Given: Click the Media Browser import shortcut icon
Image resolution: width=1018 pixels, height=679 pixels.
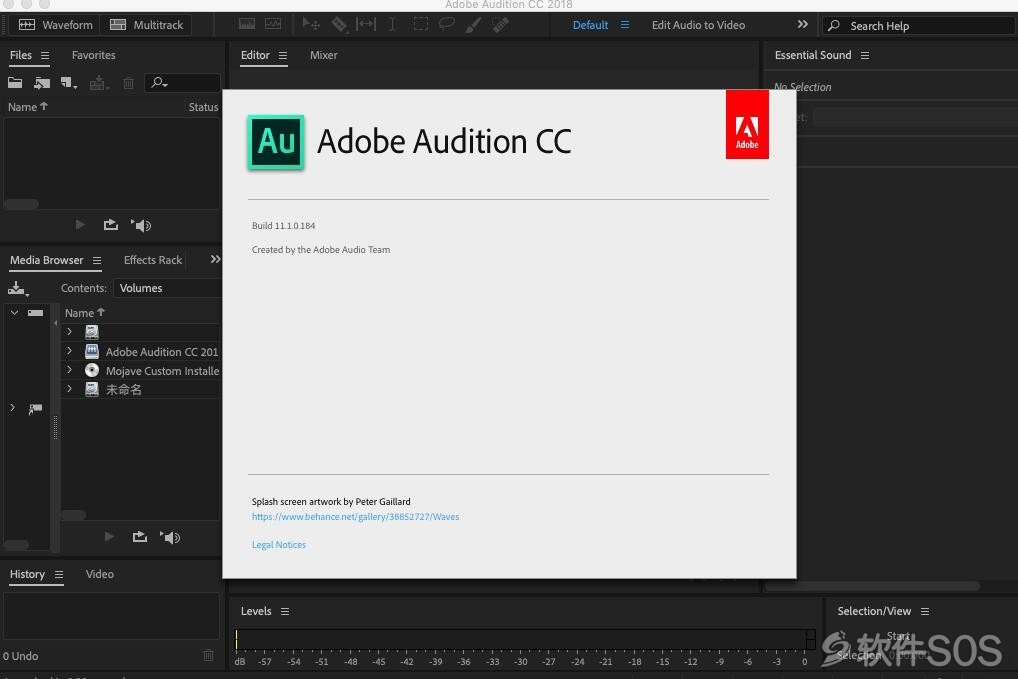Looking at the screenshot, I should click(x=18, y=288).
